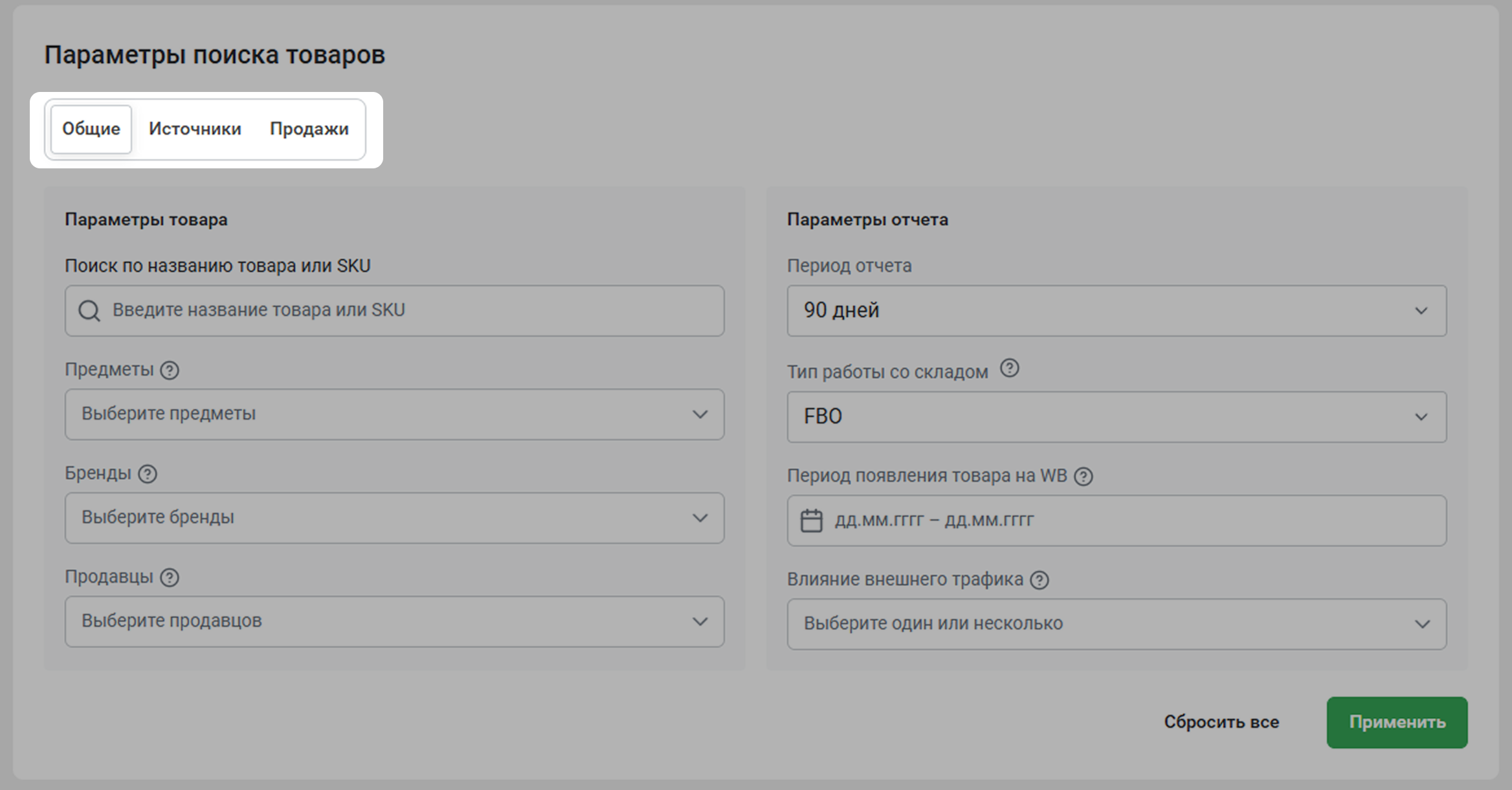Click help icon for Период появления товара

point(1083,477)
